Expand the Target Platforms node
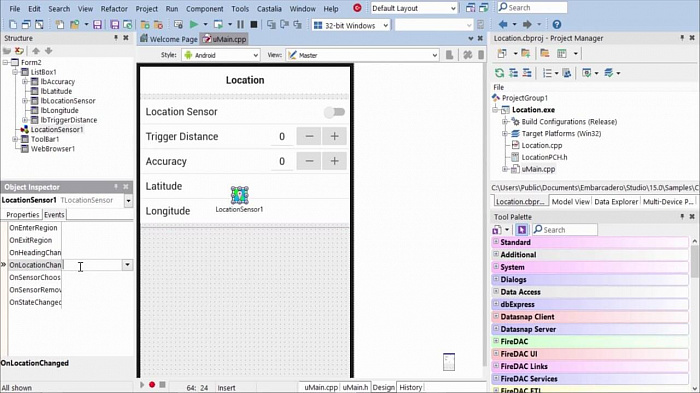Viewport: 700px width, 393px height. coord(505,134)
